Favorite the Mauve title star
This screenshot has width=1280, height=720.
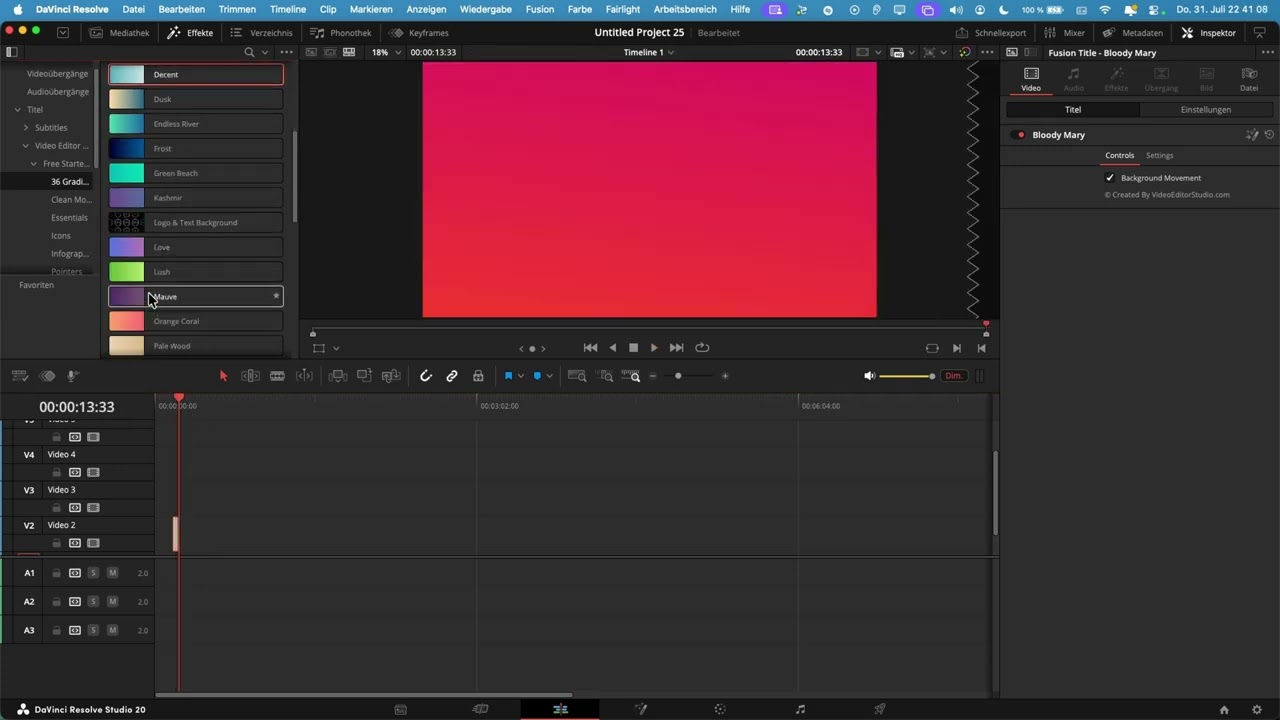(276, 296)
